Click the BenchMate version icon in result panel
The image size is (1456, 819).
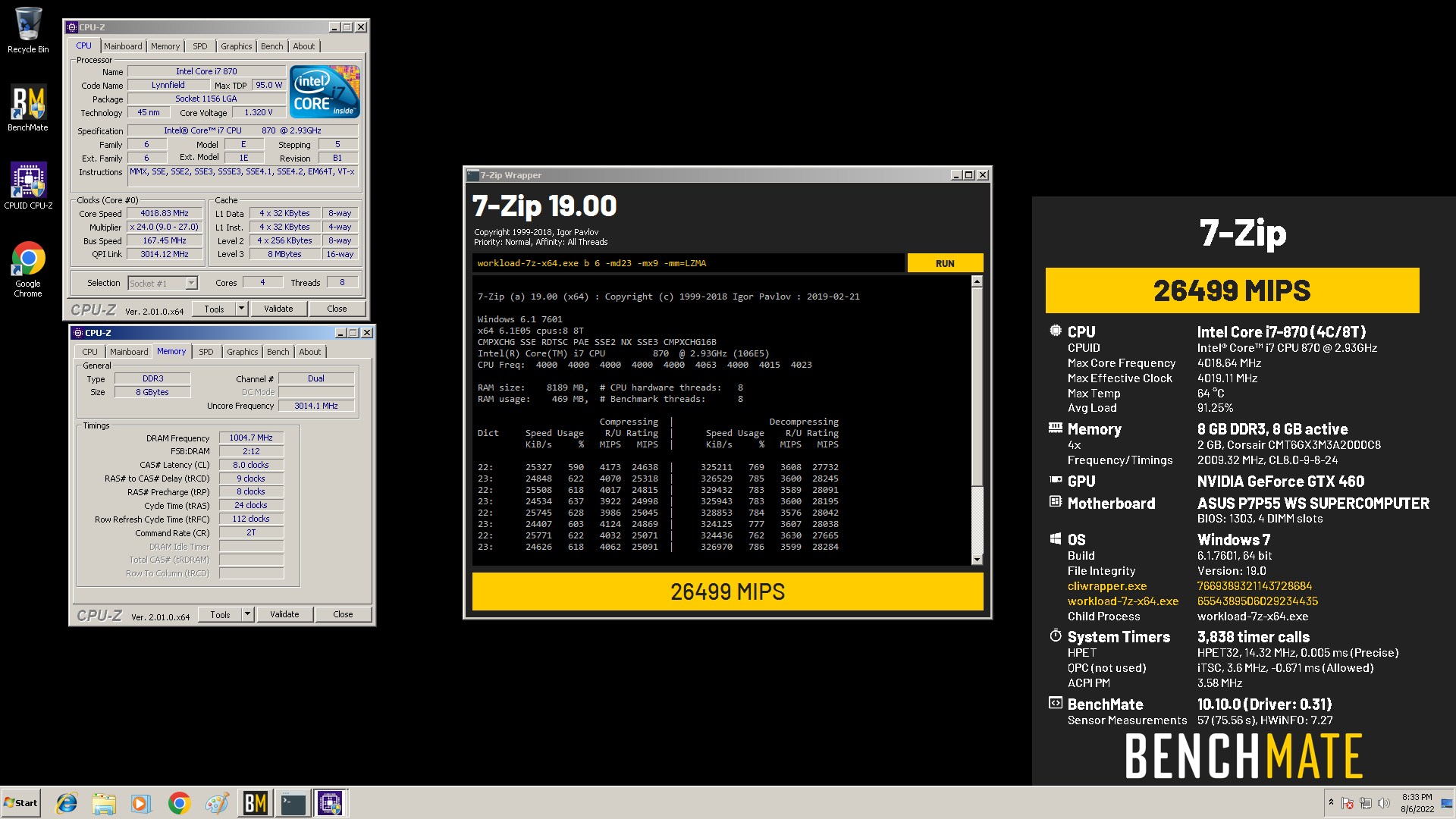click(x=1055, y=703)
